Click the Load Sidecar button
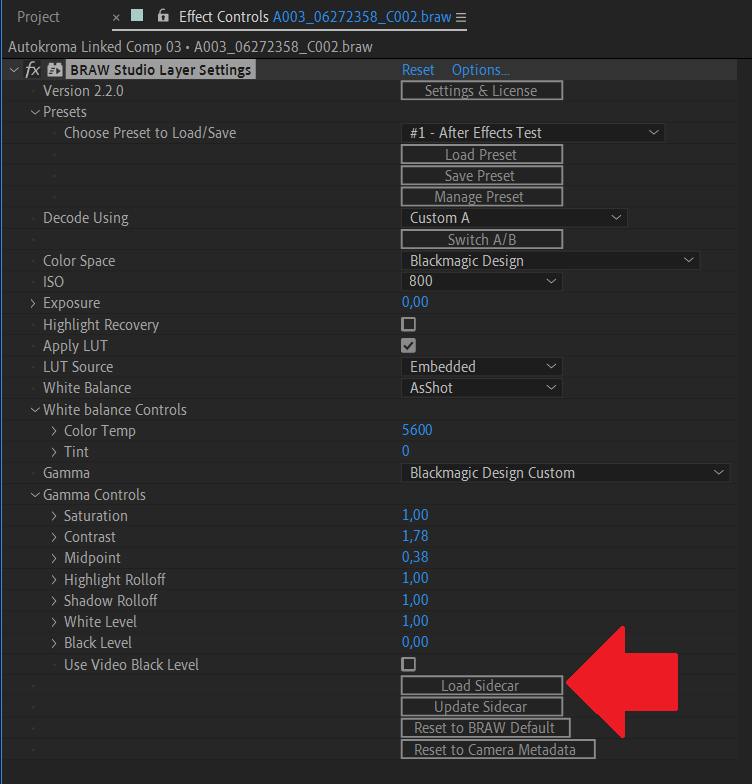The height and width of the screenshot is (784, 752). click(x=481, y=686)
